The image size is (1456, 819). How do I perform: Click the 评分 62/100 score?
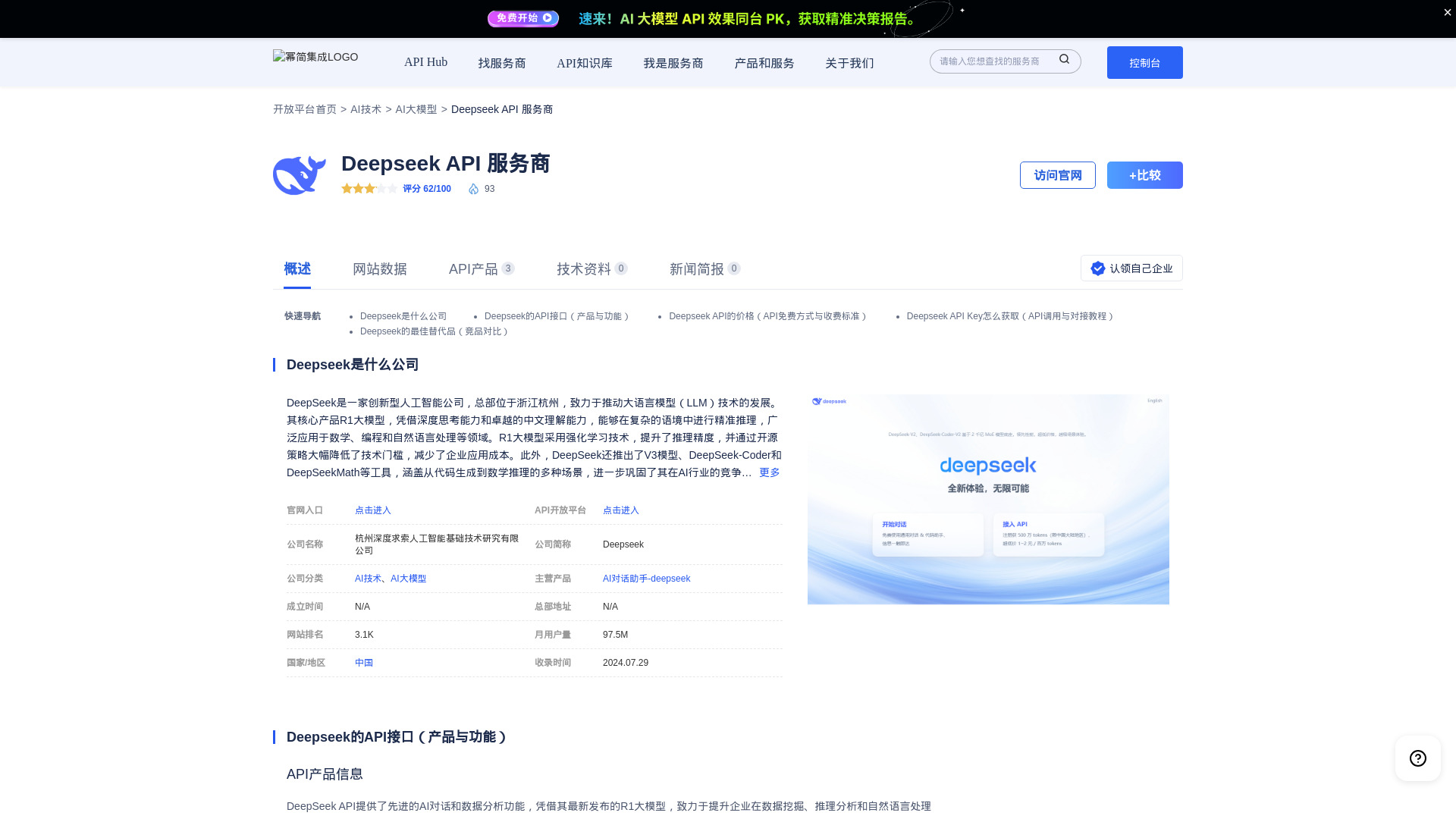pos(427,189)
